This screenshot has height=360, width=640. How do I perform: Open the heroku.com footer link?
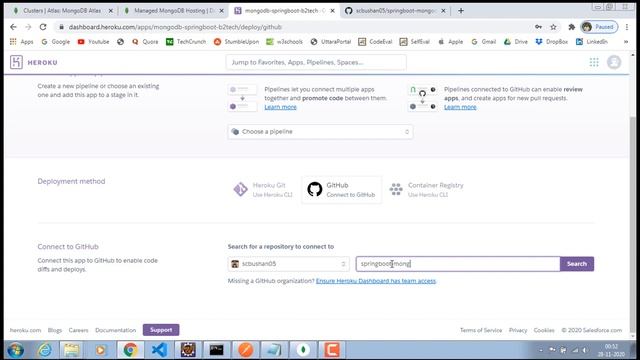pos(25,330)
